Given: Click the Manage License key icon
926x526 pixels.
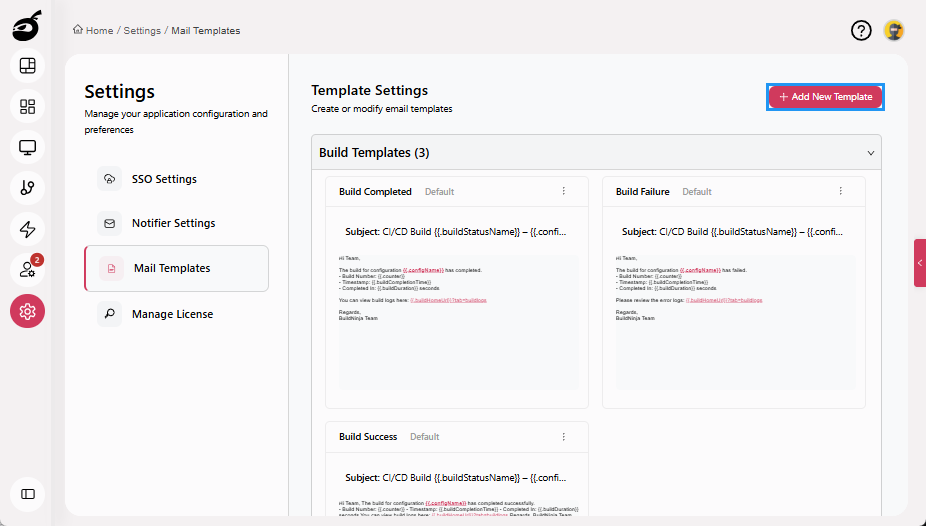Looking at the screenshot, I should (x=109, y=314).
